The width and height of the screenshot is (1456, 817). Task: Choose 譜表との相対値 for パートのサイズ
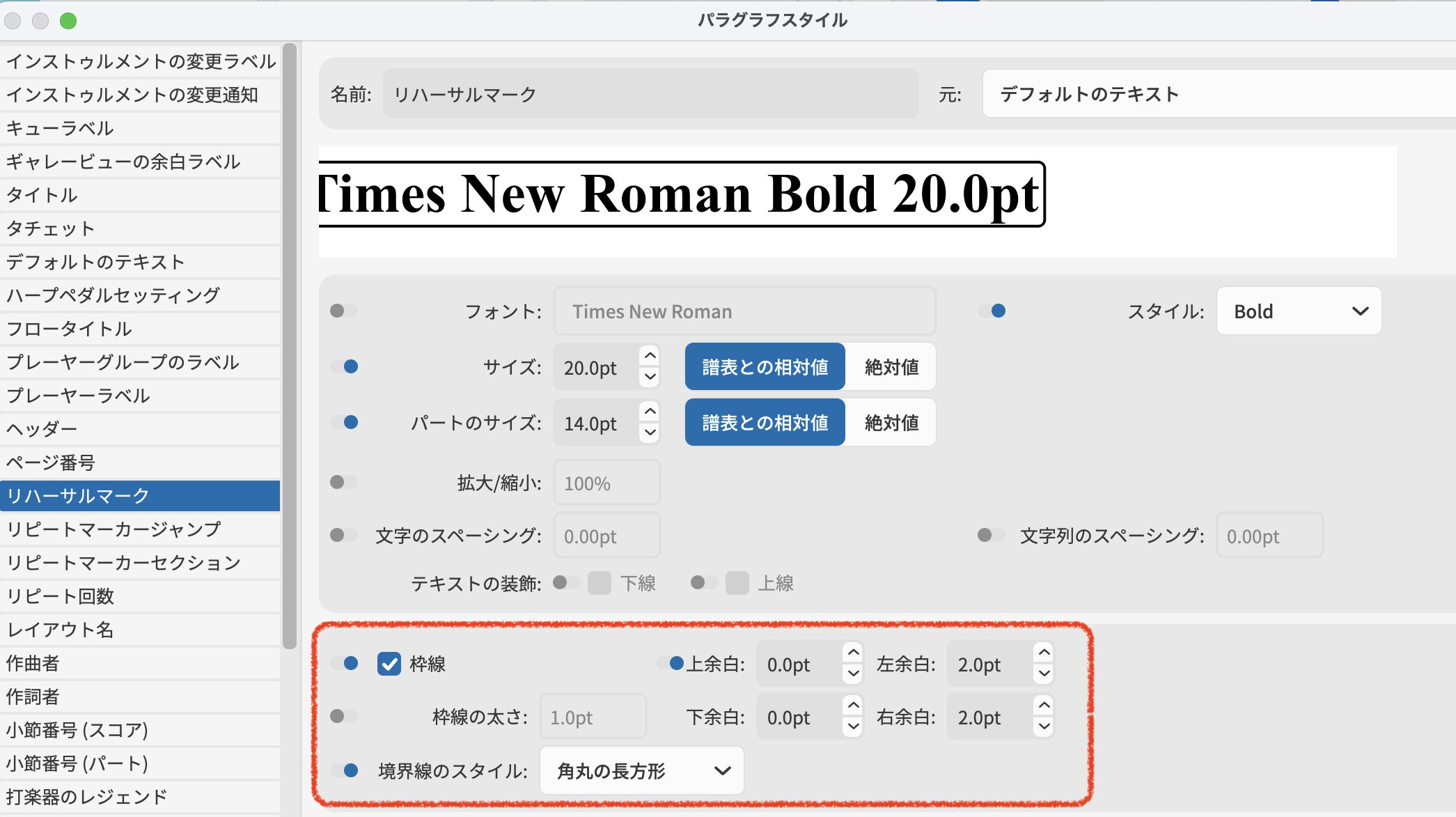click(765, 423)
